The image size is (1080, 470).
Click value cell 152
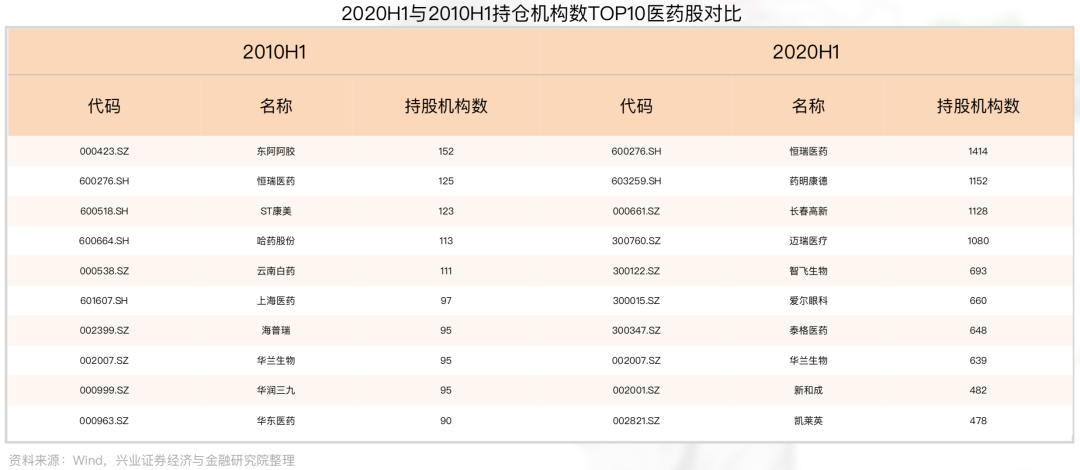446,152
